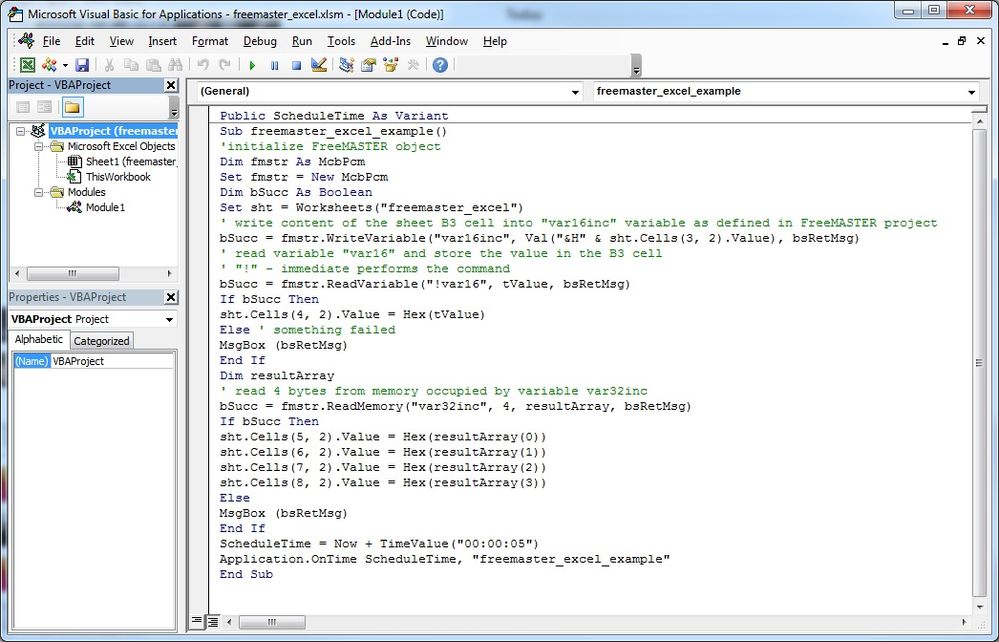
Task: Open the freemaster_excel_example procedure dropdown
Action: pos(972,92)
